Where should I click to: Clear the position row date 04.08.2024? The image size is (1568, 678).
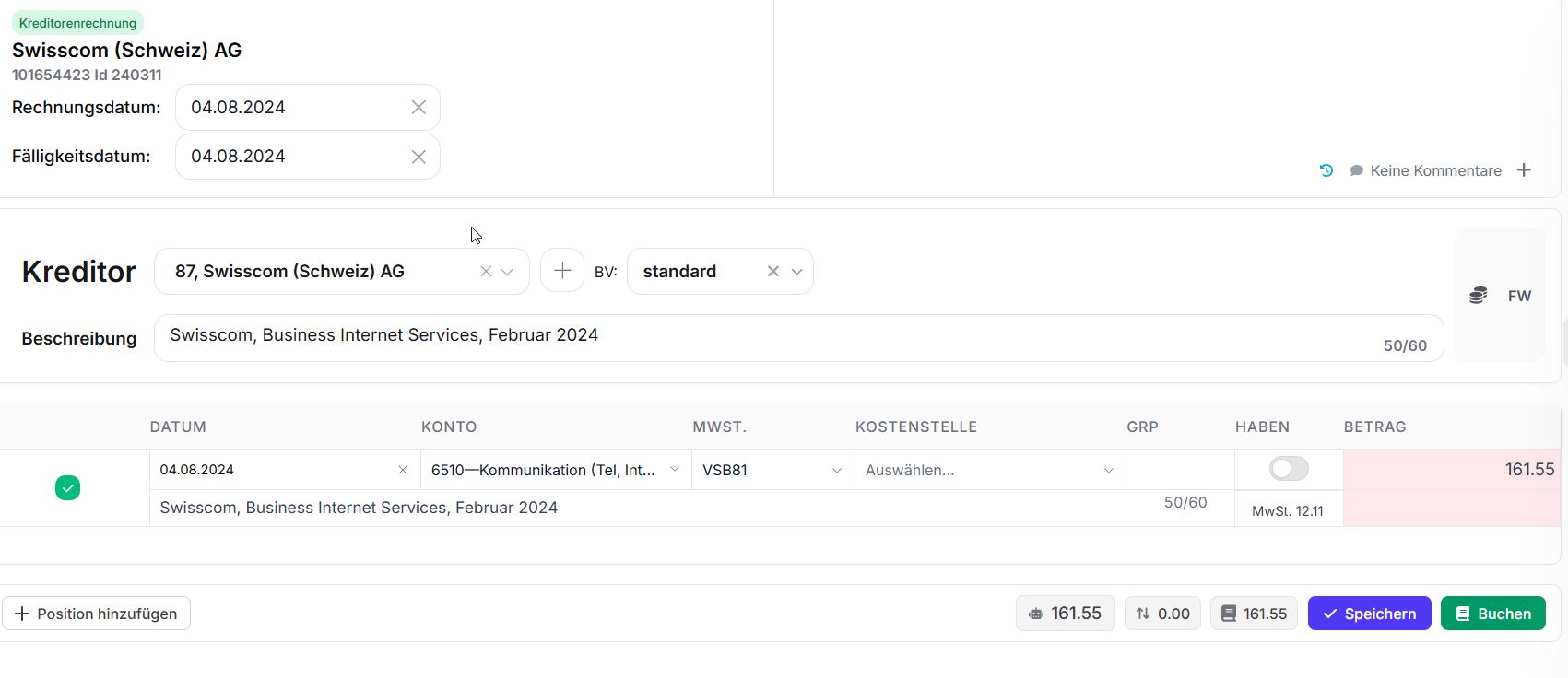pyautogui.click(x=403, y=470)
